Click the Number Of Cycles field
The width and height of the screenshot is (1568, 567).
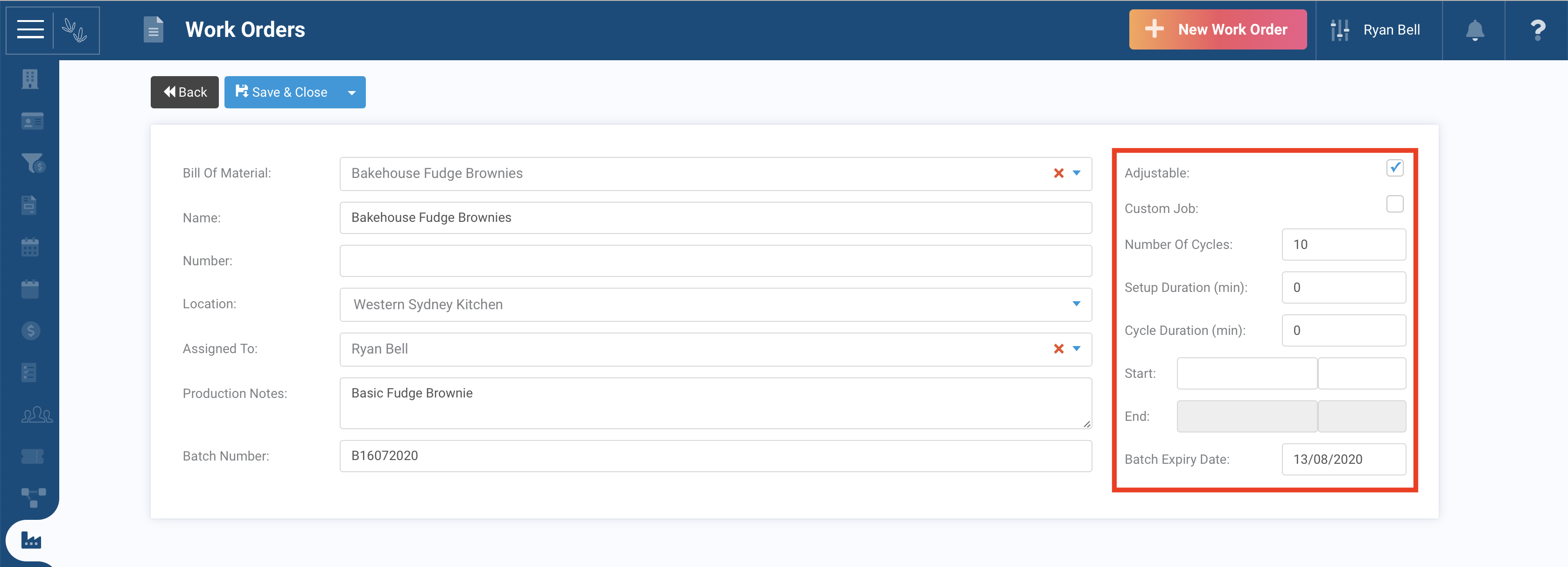[1344, 245]
